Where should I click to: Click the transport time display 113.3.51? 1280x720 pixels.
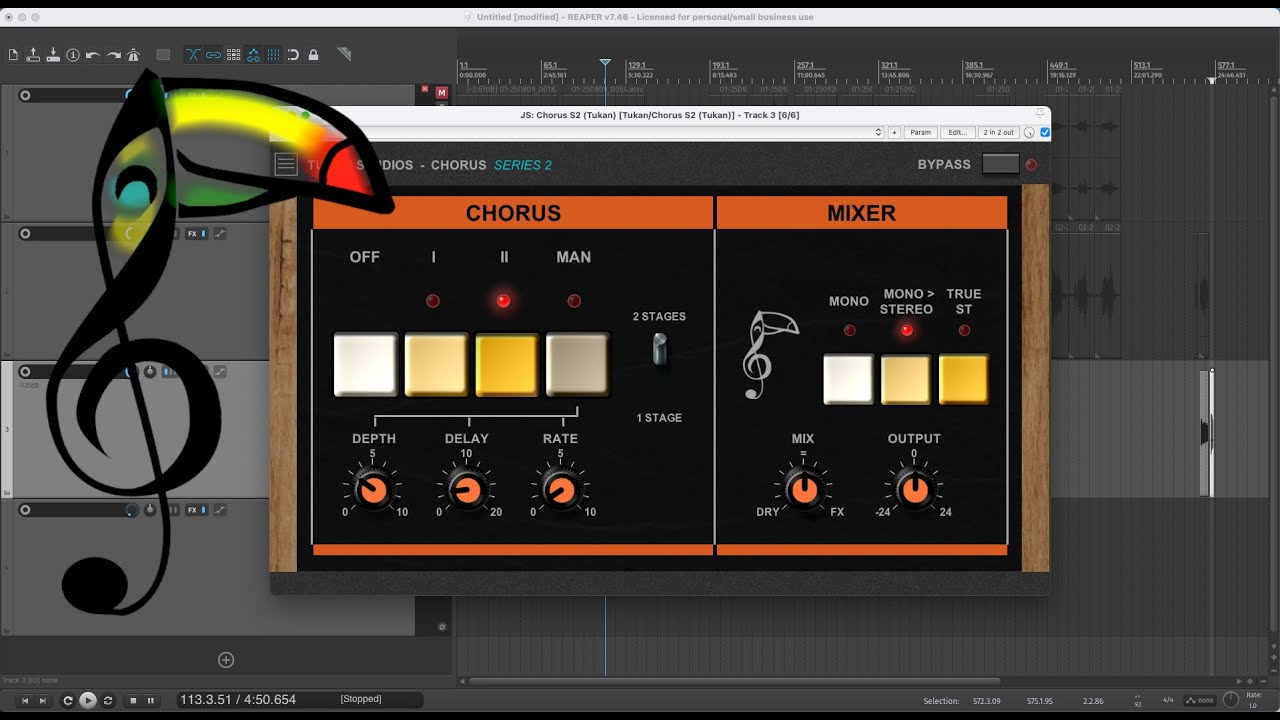[238, 700]
